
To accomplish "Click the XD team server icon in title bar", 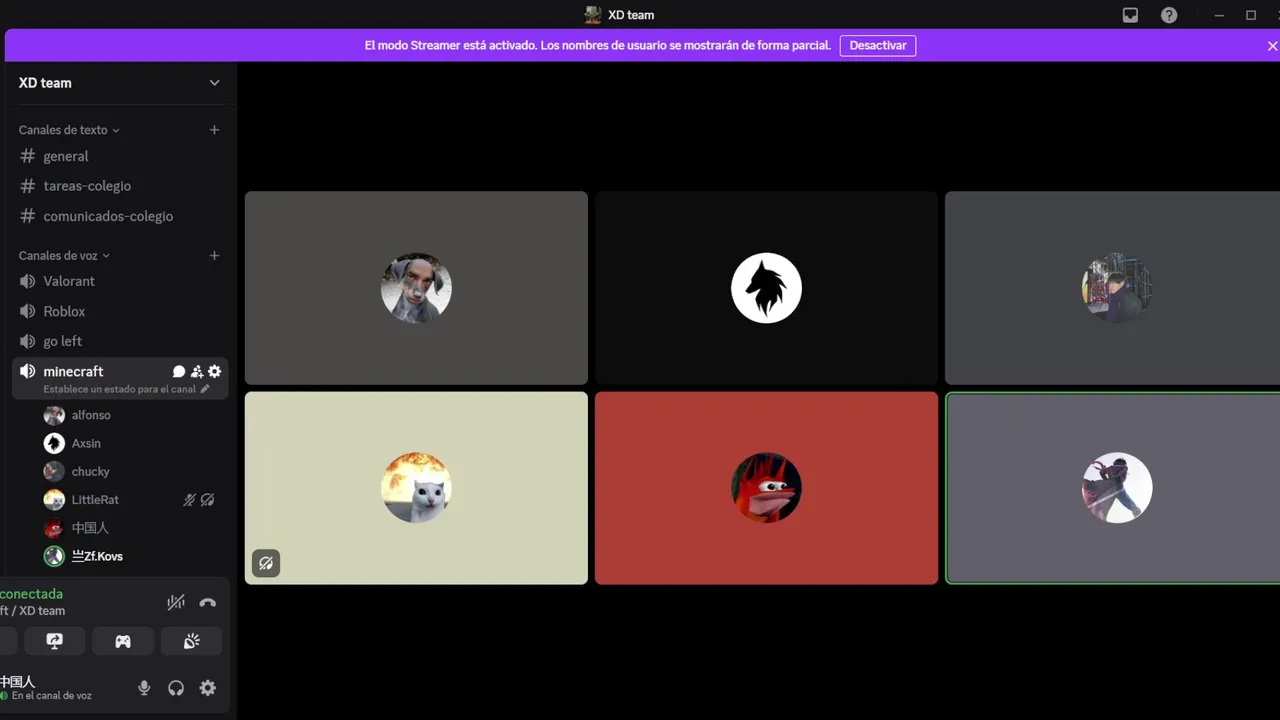I will click(593, 15).
